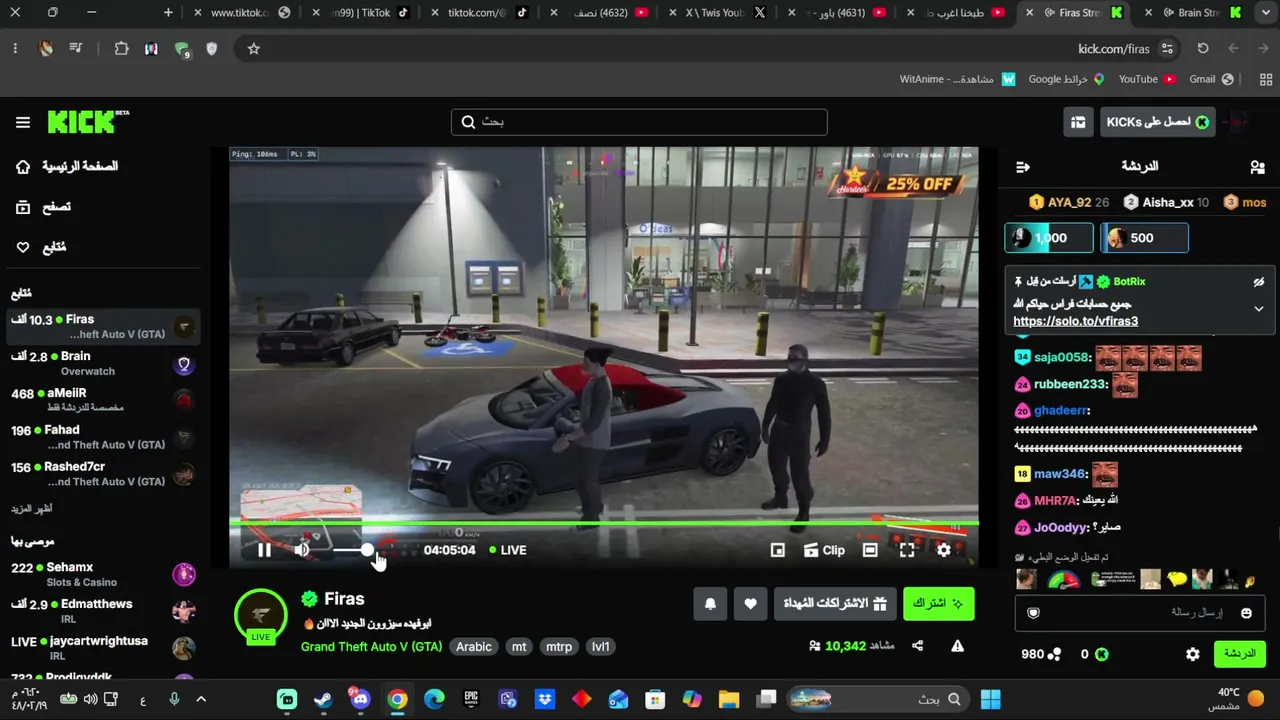Click the channel points balance 980

[1041, 654]
